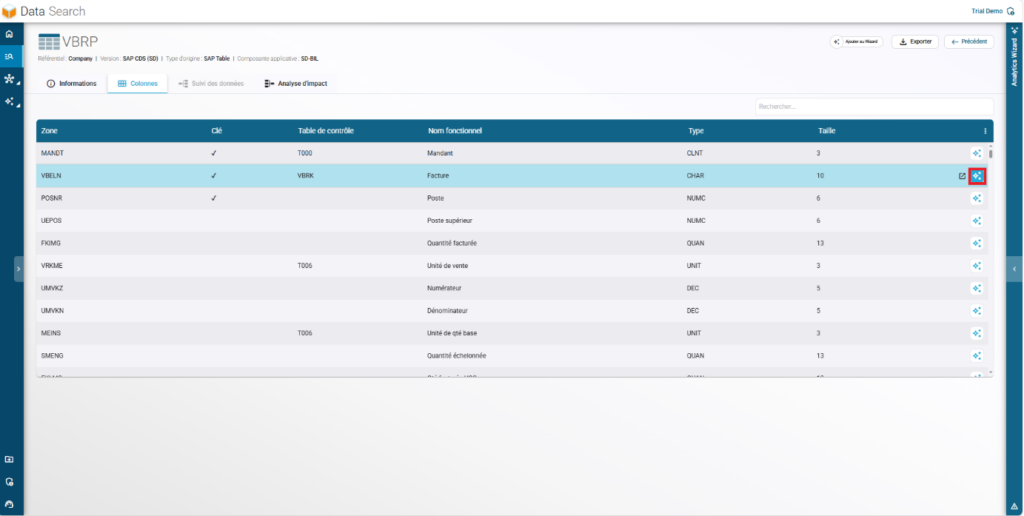Open the Analyse d'impact tab

(x=295, y=83)
